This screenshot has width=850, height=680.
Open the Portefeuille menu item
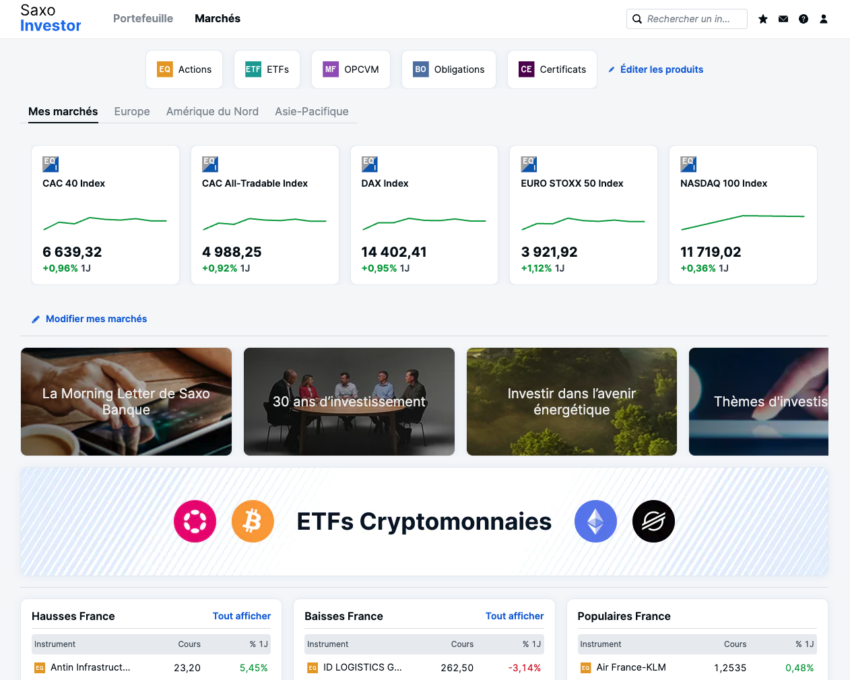pos(142,18)
